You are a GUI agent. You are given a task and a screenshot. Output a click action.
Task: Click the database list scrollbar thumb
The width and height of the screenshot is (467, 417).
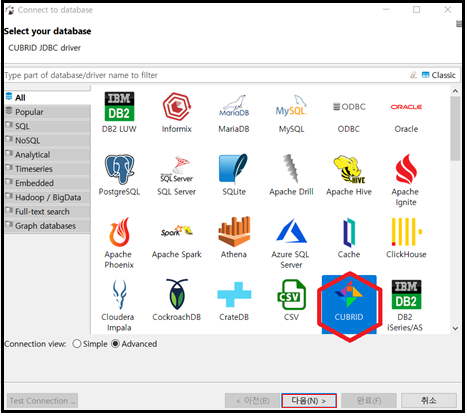point(455,128)
